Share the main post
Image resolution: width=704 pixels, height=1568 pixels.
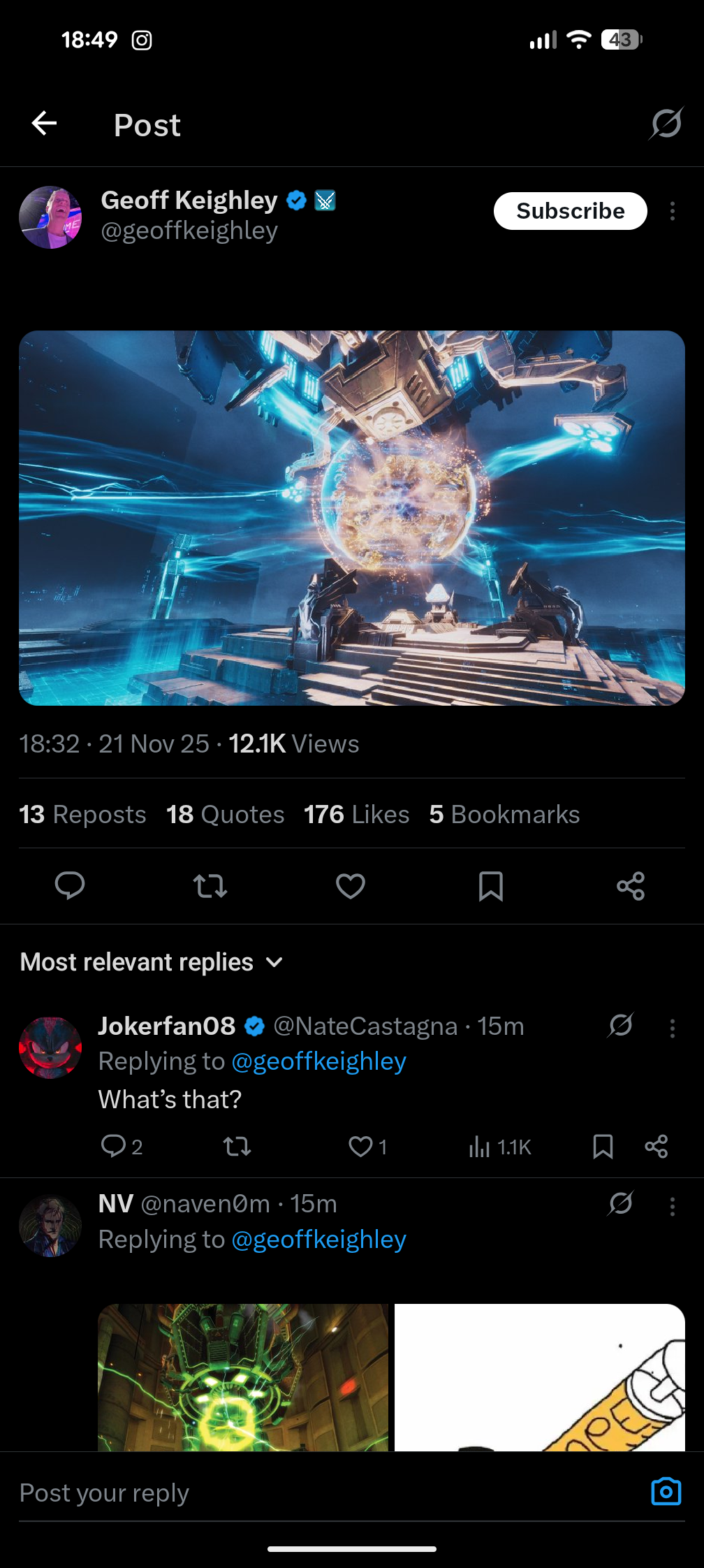pos(631,886)
